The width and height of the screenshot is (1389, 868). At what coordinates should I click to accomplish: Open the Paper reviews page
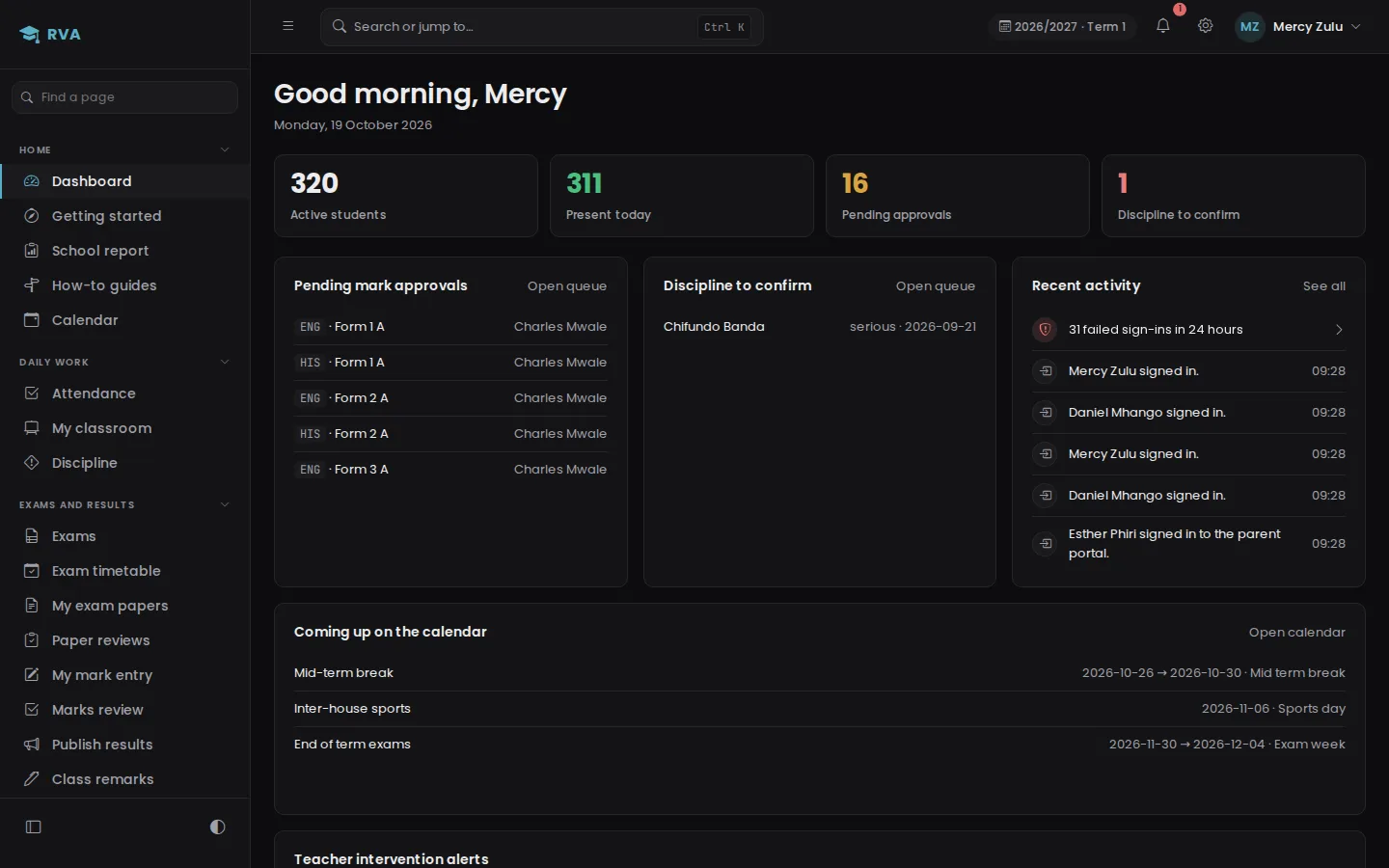click(124, 640)
